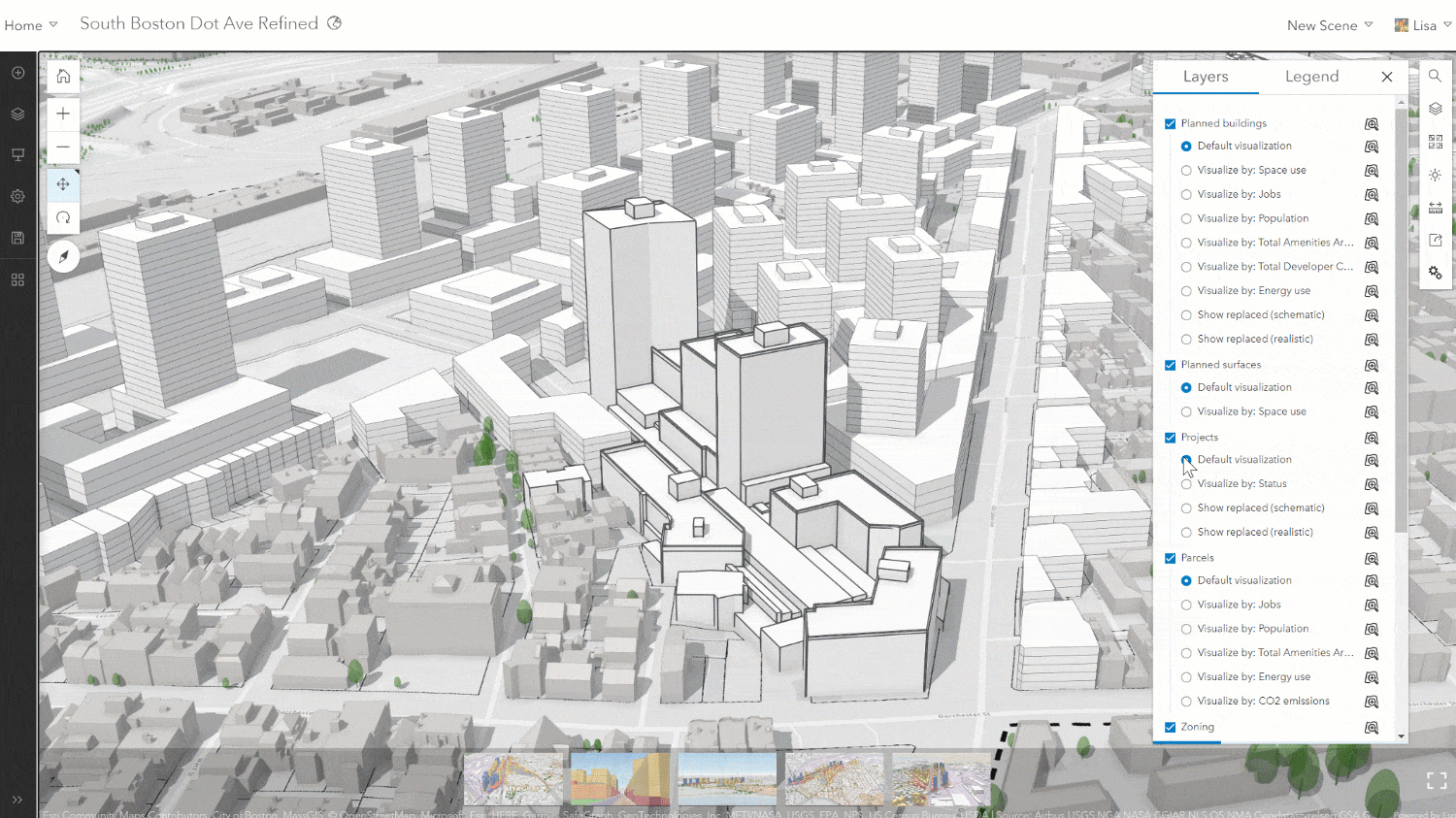
Task: Open the basemap gallery tool
Action: click(x=1435, y=142)
